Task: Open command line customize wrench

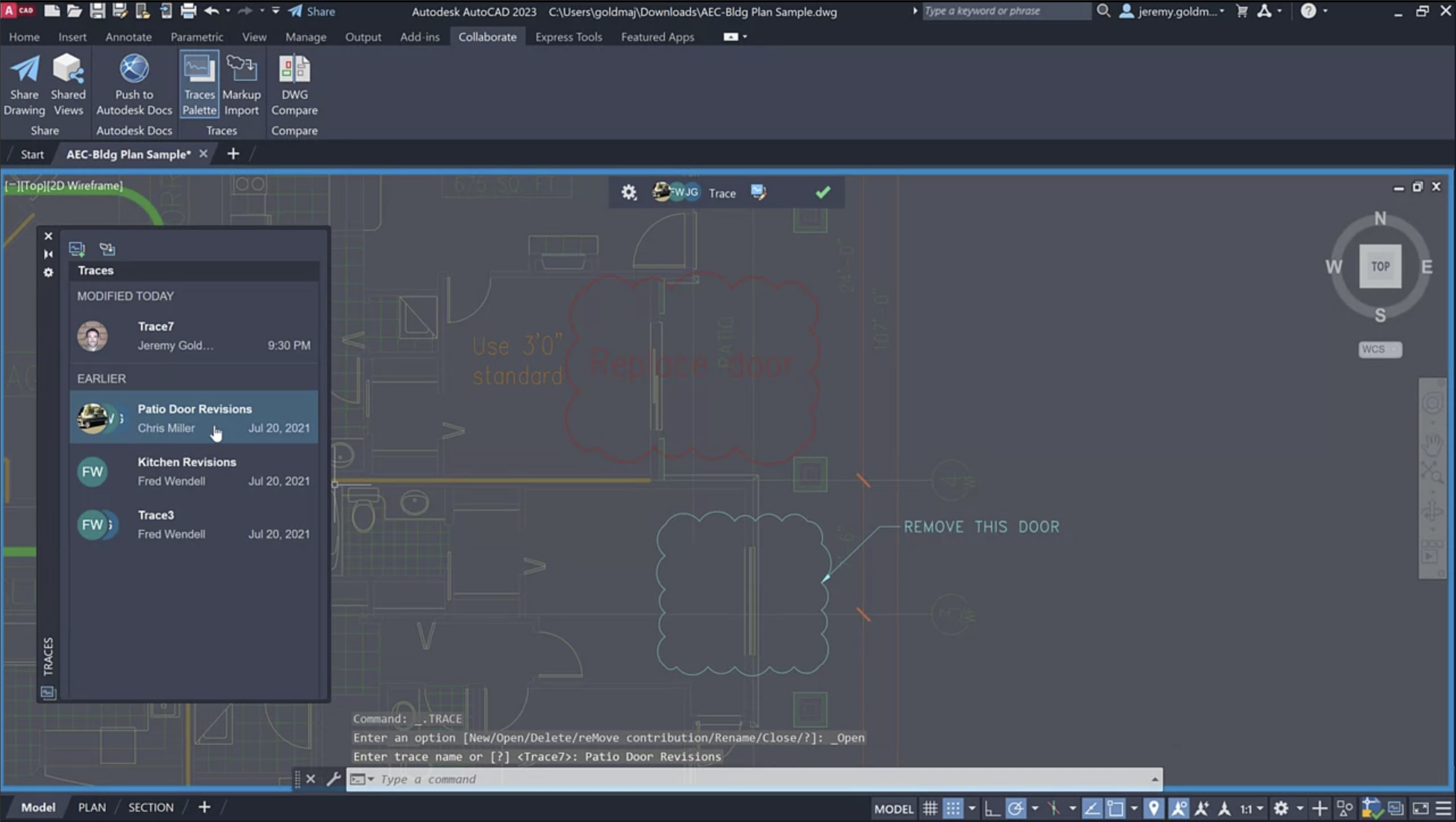Action: coord(334,779)
